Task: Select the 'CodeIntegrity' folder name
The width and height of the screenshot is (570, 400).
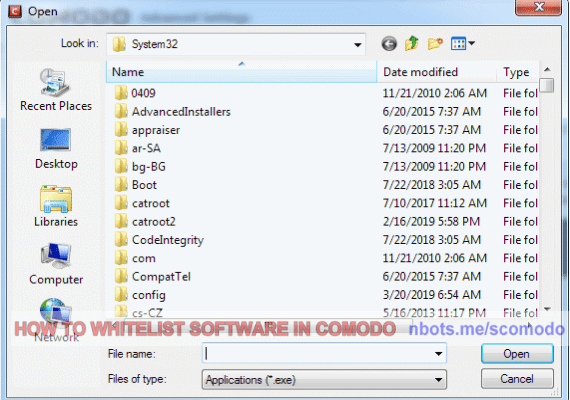Action: pyautogui.click(x=168, y=240)
